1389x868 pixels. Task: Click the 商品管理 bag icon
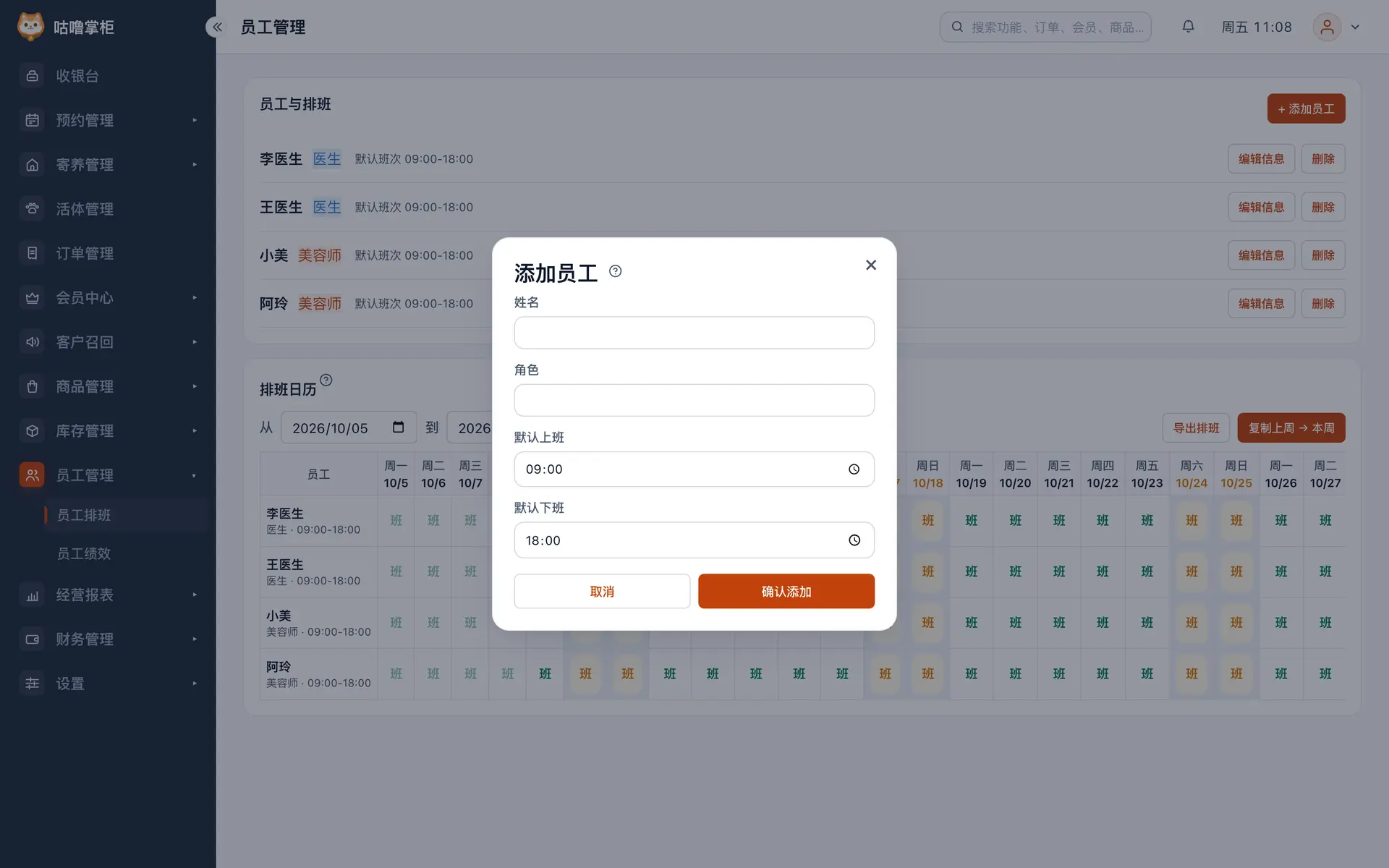32,386
